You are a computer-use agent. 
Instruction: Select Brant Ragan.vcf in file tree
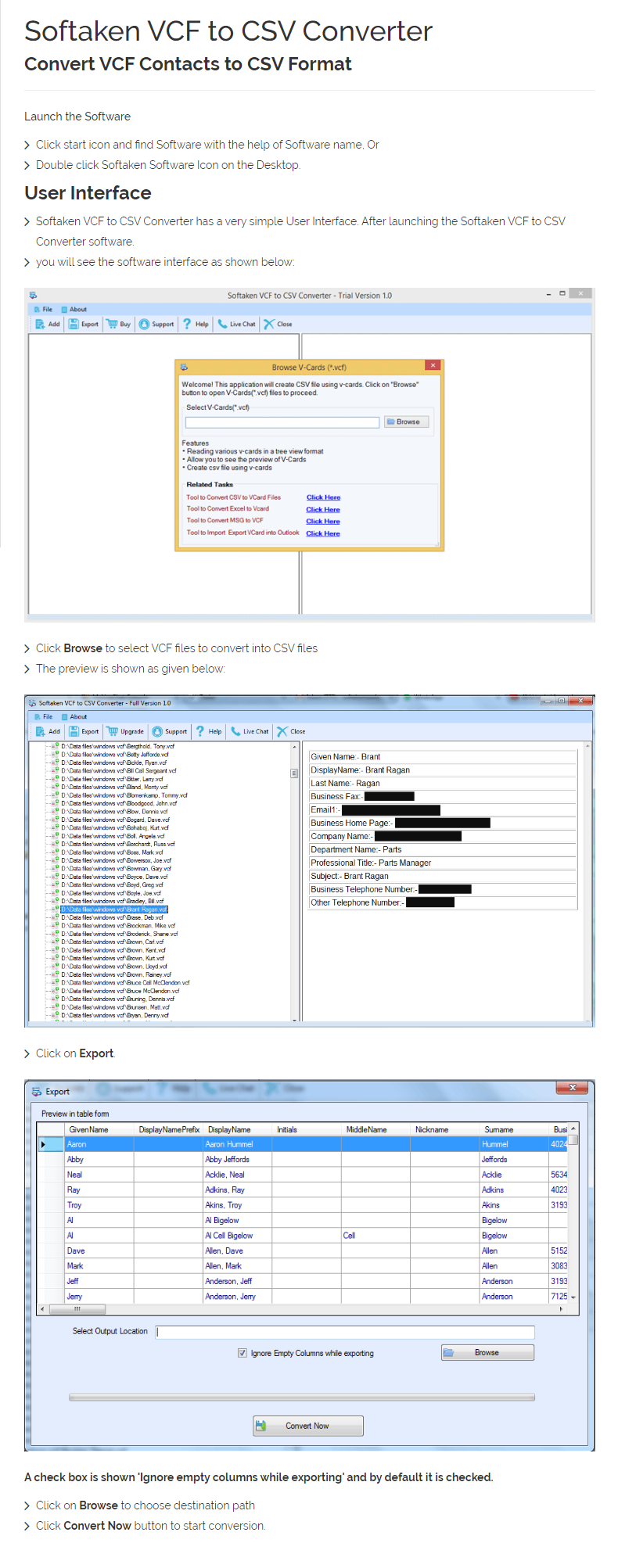tap(114, 910)
